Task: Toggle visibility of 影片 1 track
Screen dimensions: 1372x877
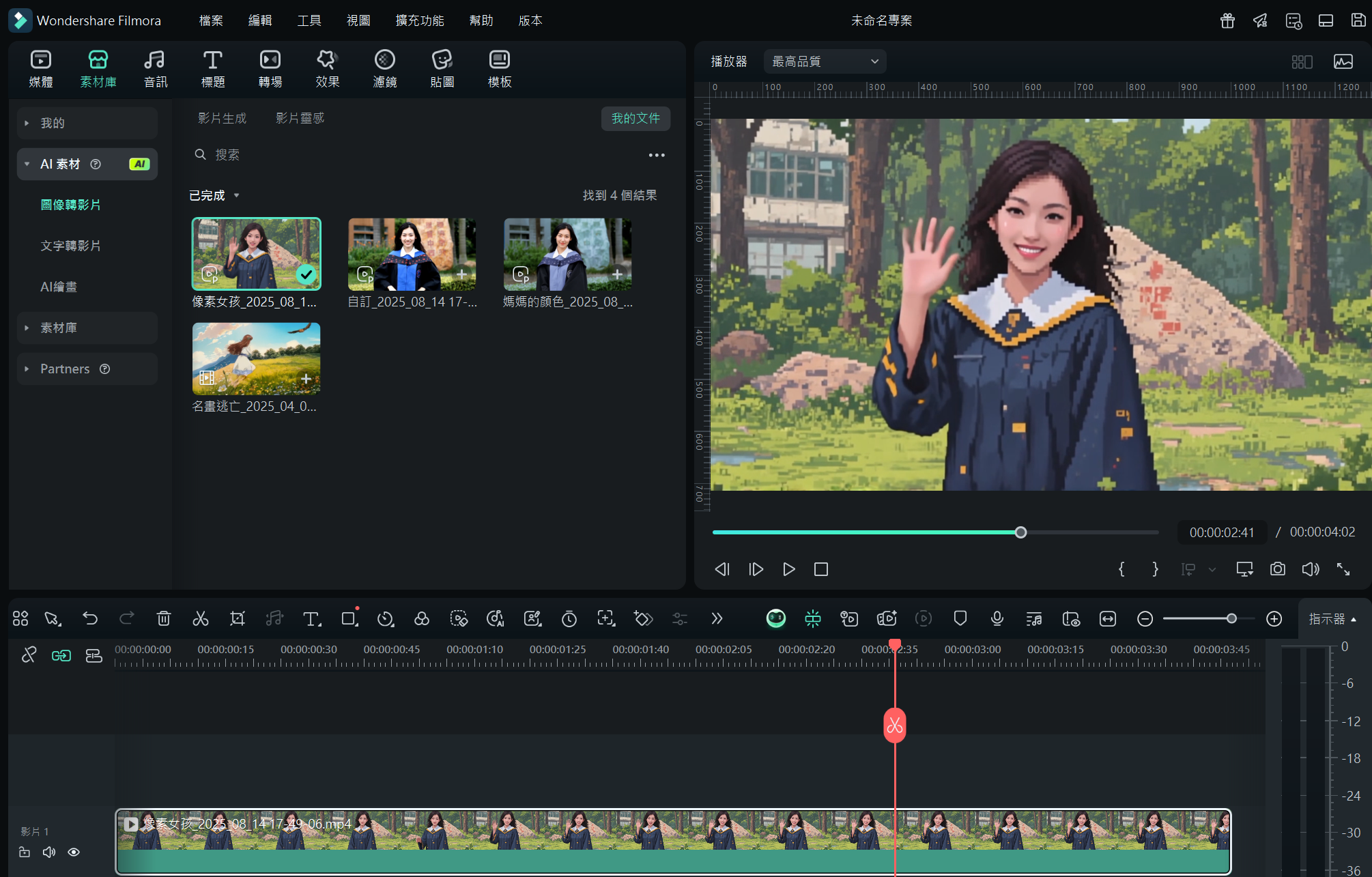Action: [x=74, y=852]
